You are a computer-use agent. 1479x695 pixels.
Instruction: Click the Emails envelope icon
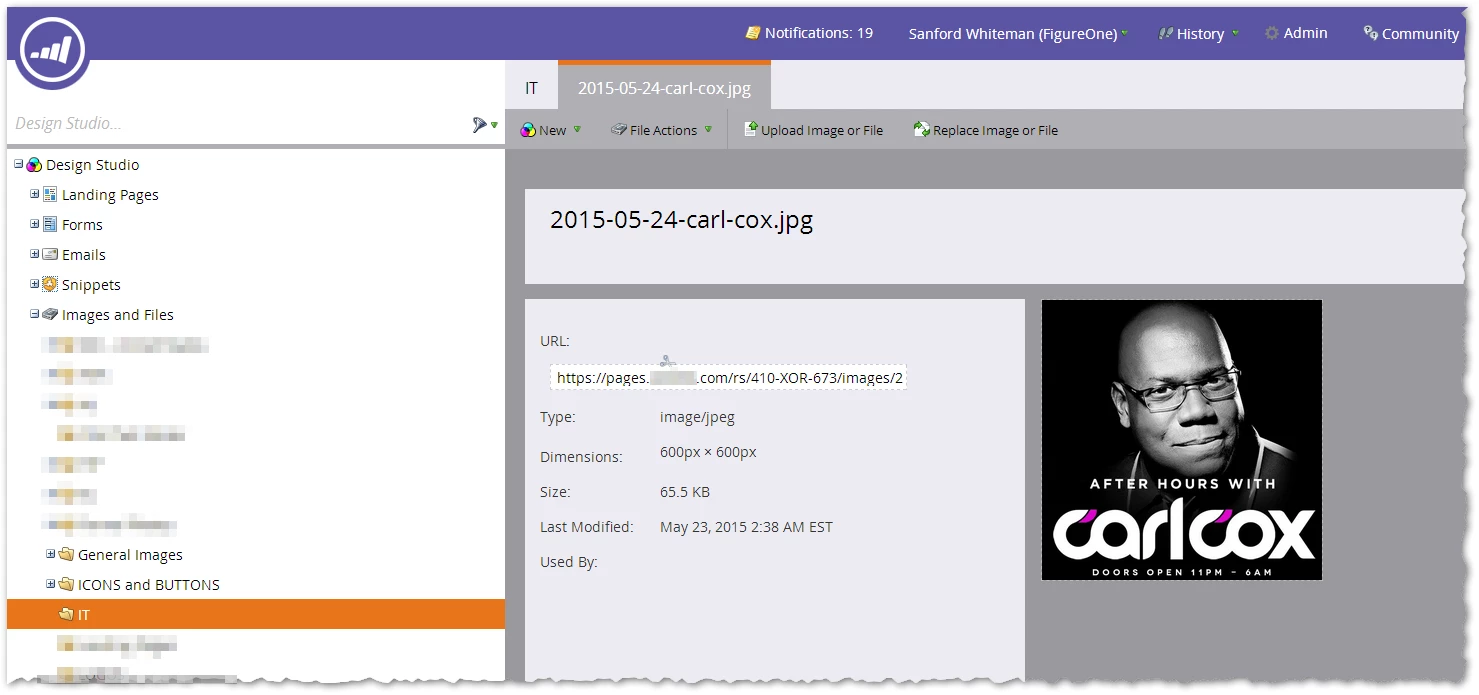[x=50, y=254]
